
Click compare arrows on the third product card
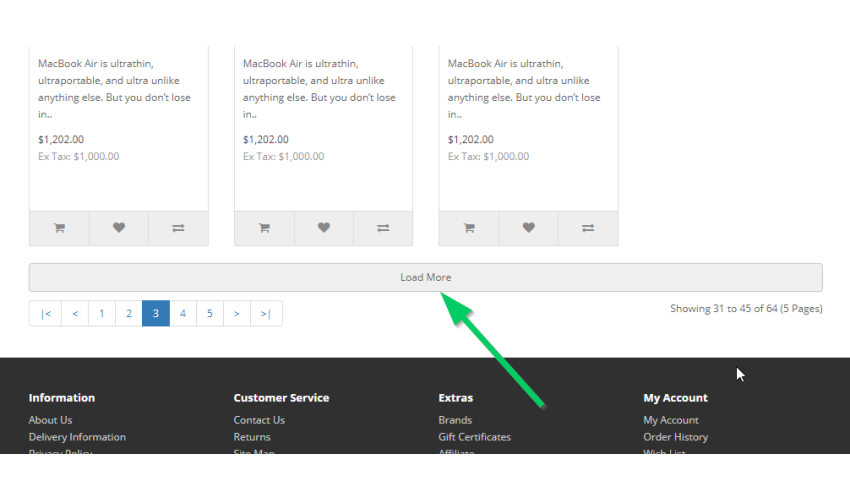(x=588, y=228)
